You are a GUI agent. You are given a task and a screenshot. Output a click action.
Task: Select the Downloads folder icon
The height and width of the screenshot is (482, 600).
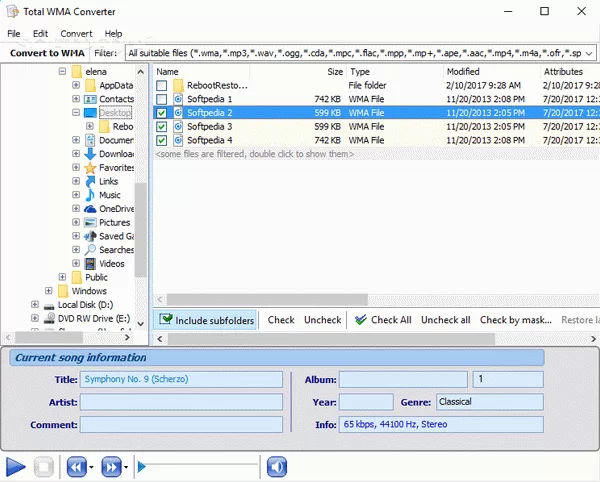point(90,154)
